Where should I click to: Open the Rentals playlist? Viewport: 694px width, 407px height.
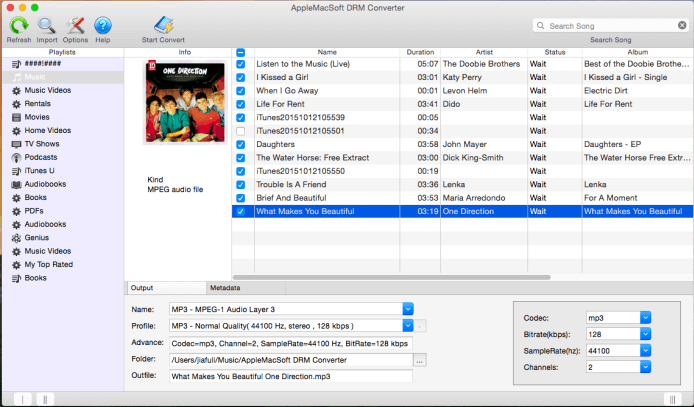[x=38, y=104]
